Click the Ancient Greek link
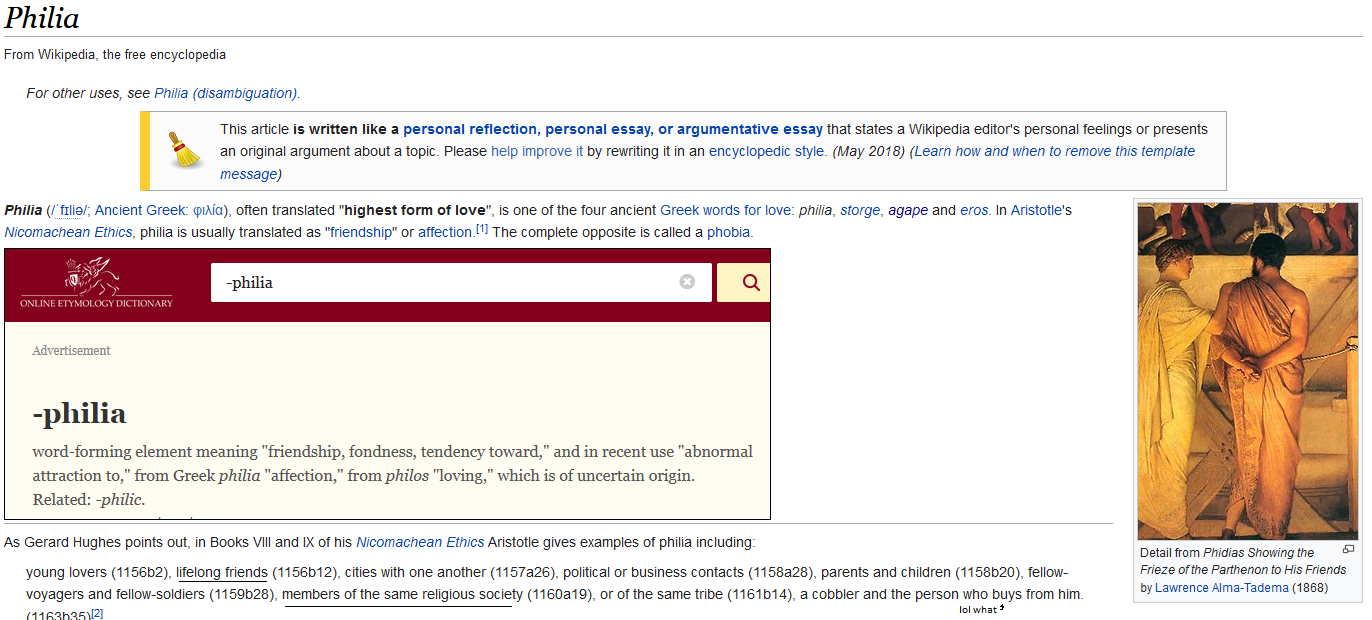Screen dimensions: 1372x620 click(x=140, y=210)
